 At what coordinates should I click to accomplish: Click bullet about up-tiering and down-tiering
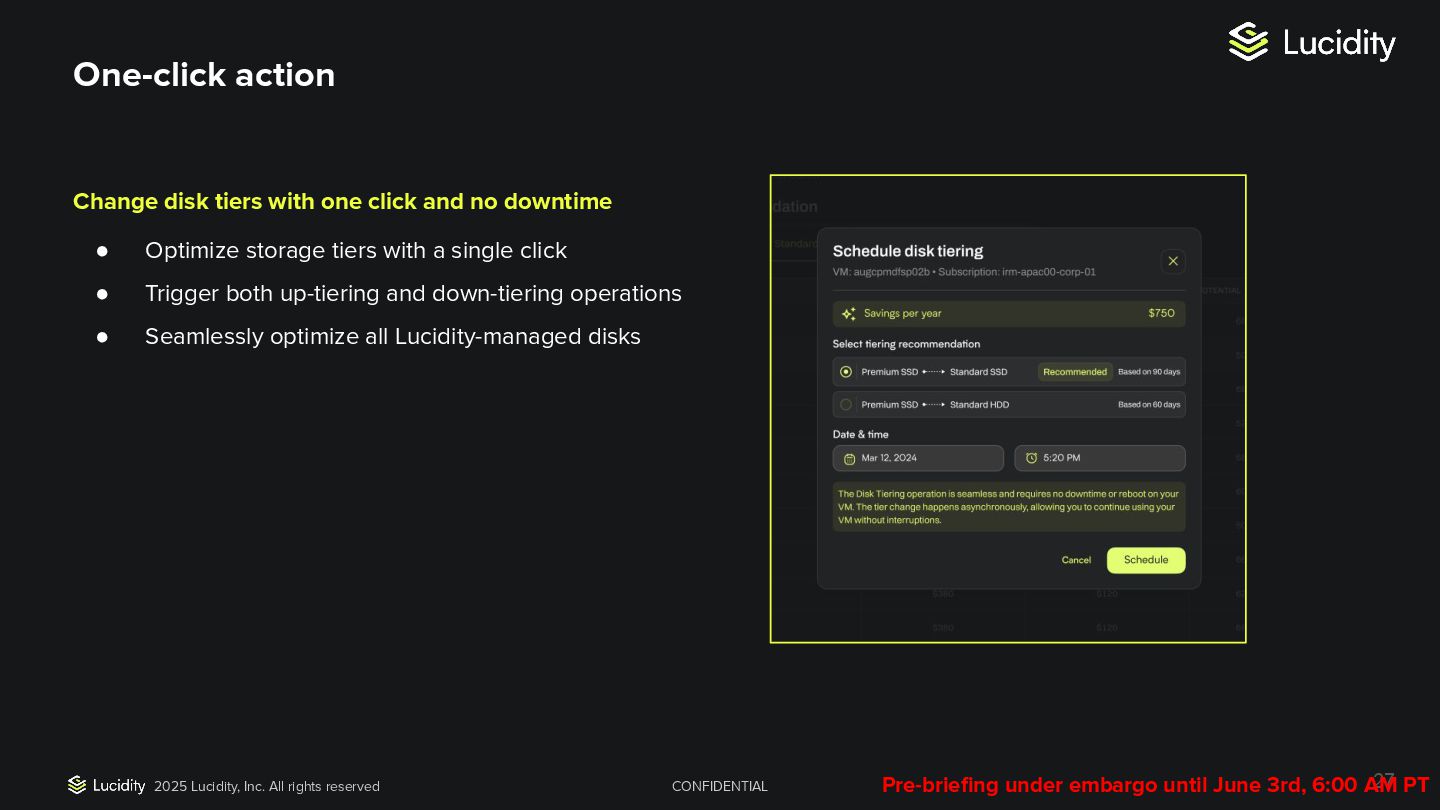click(413, 294)
